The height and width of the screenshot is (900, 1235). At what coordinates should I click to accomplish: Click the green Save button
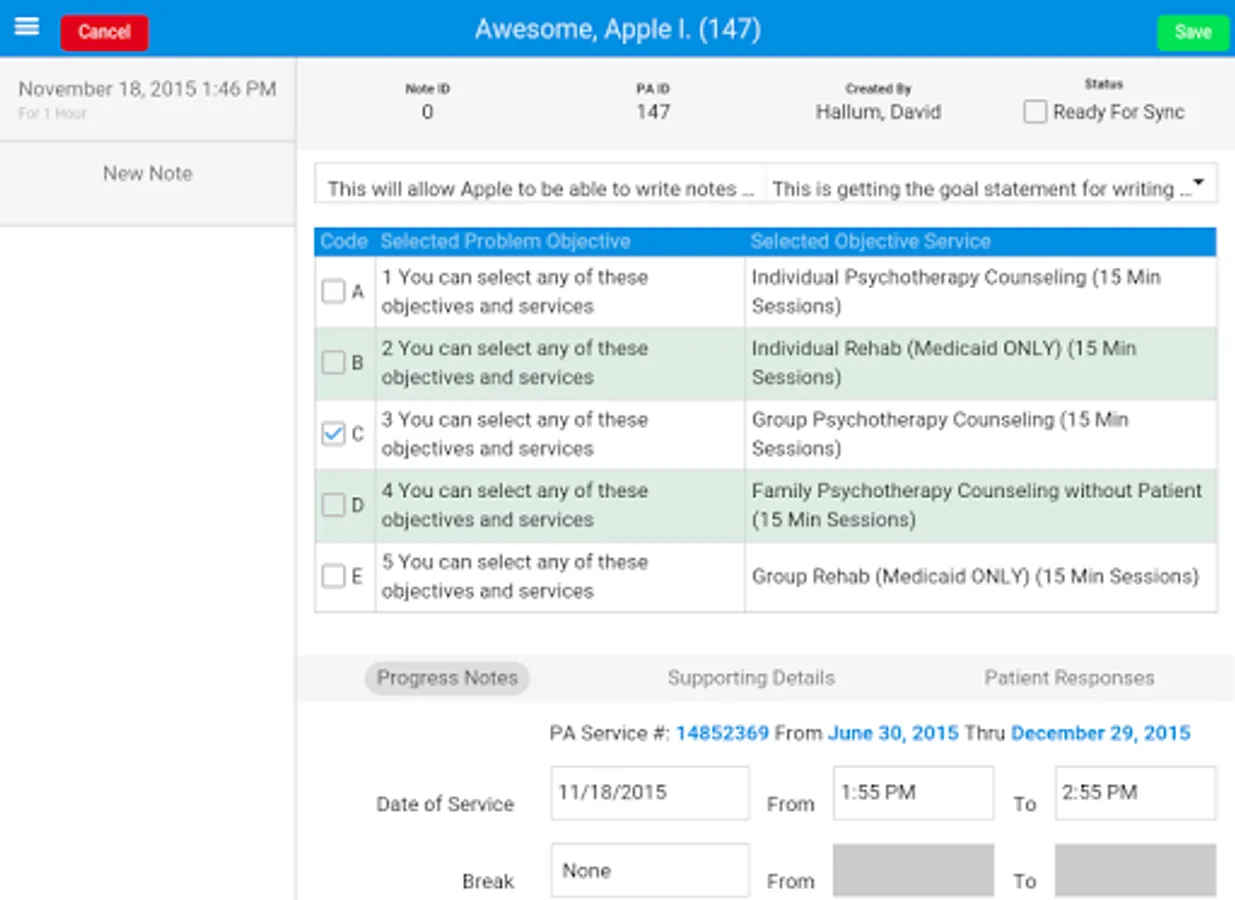(1192, 32)
